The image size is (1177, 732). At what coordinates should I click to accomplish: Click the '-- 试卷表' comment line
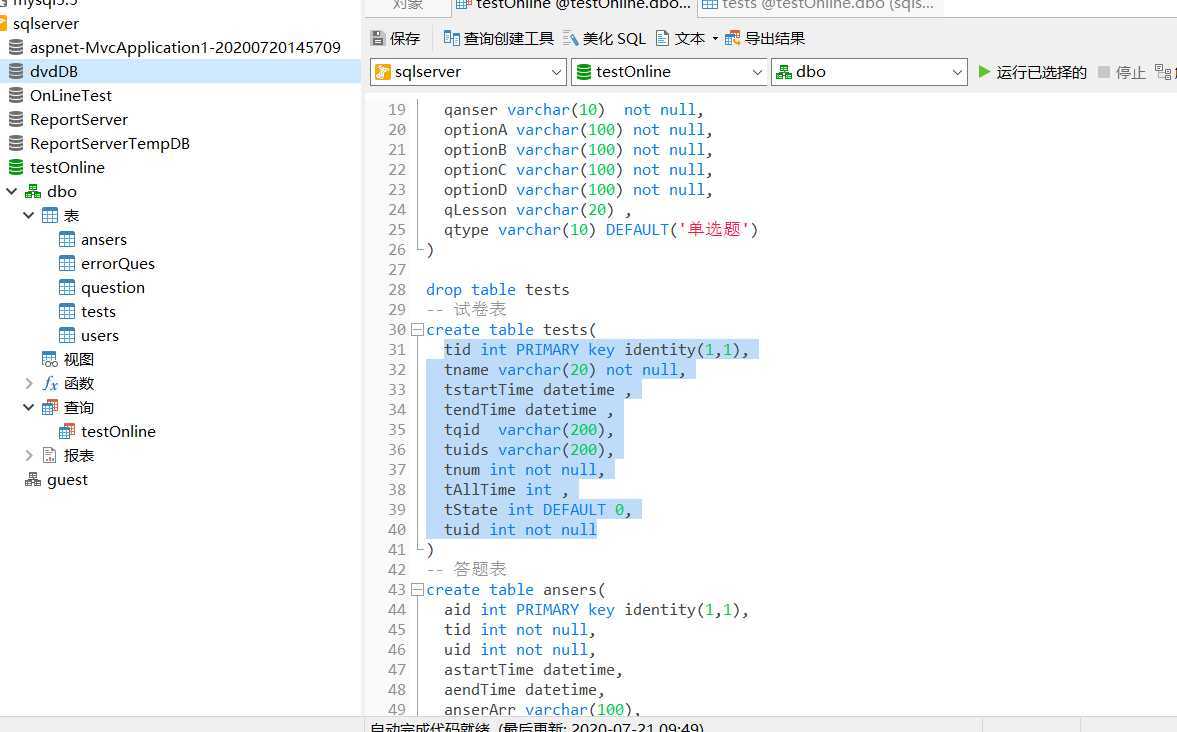(x=466, y=309)
